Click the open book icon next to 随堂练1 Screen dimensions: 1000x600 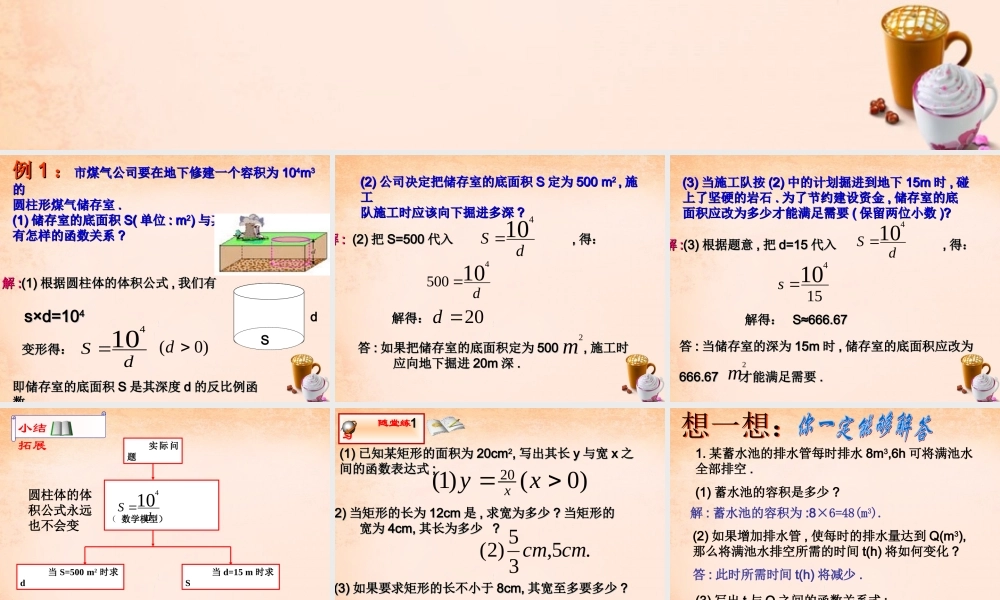[x=446, y=425]
